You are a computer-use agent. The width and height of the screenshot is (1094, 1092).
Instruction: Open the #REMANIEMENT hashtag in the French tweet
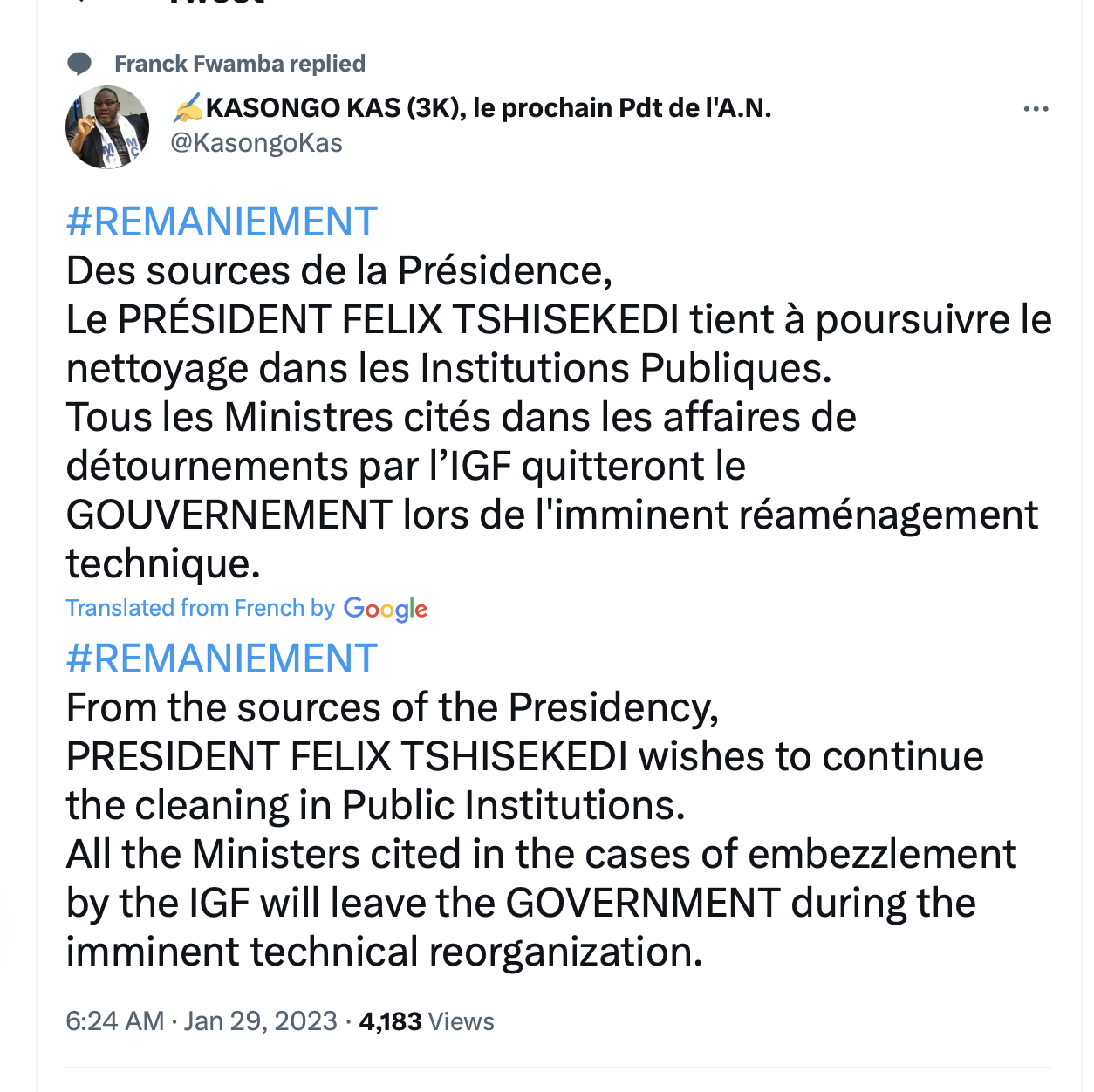222,222
